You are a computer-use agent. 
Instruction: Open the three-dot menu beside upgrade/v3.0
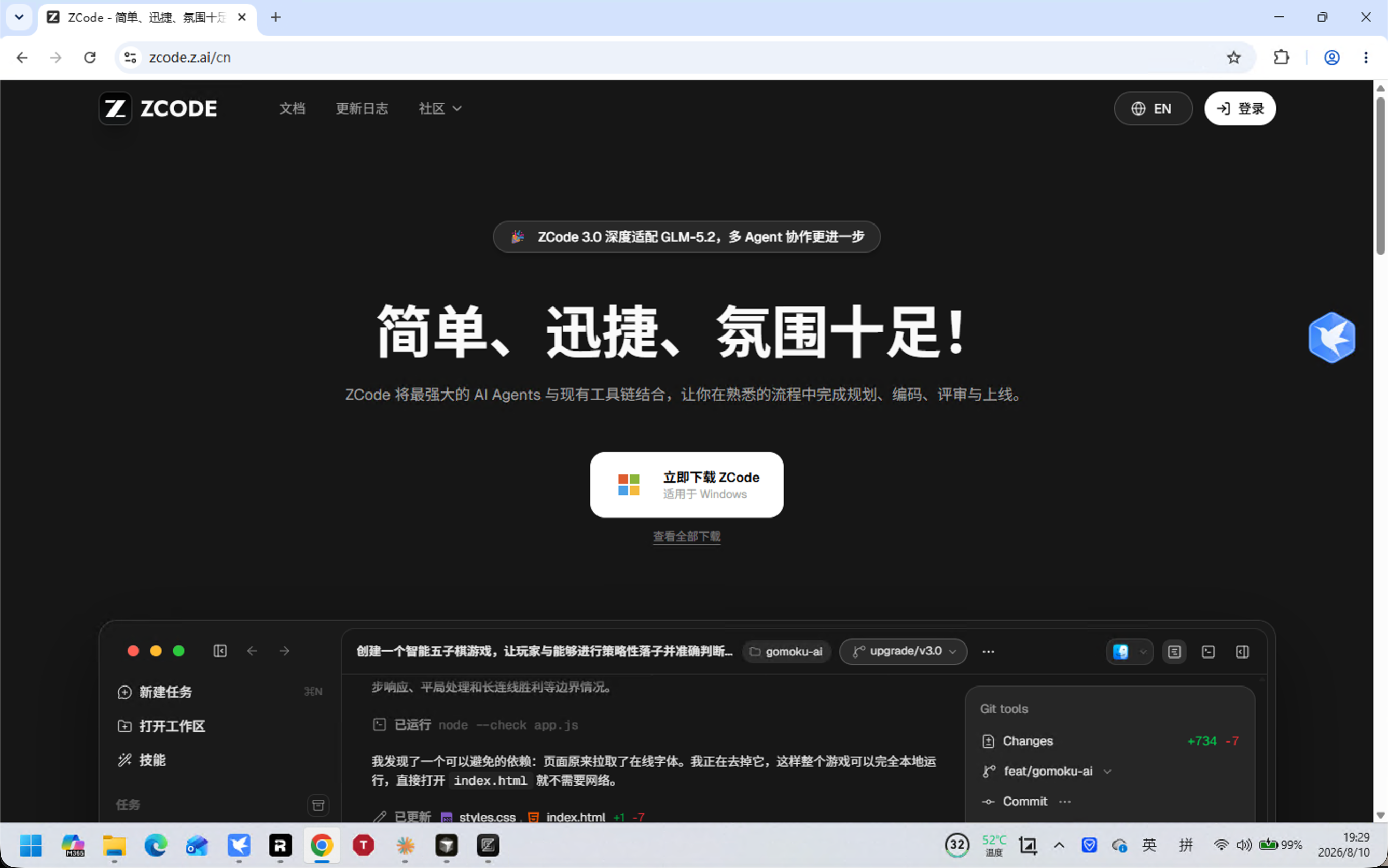click(x=988, y=652)
